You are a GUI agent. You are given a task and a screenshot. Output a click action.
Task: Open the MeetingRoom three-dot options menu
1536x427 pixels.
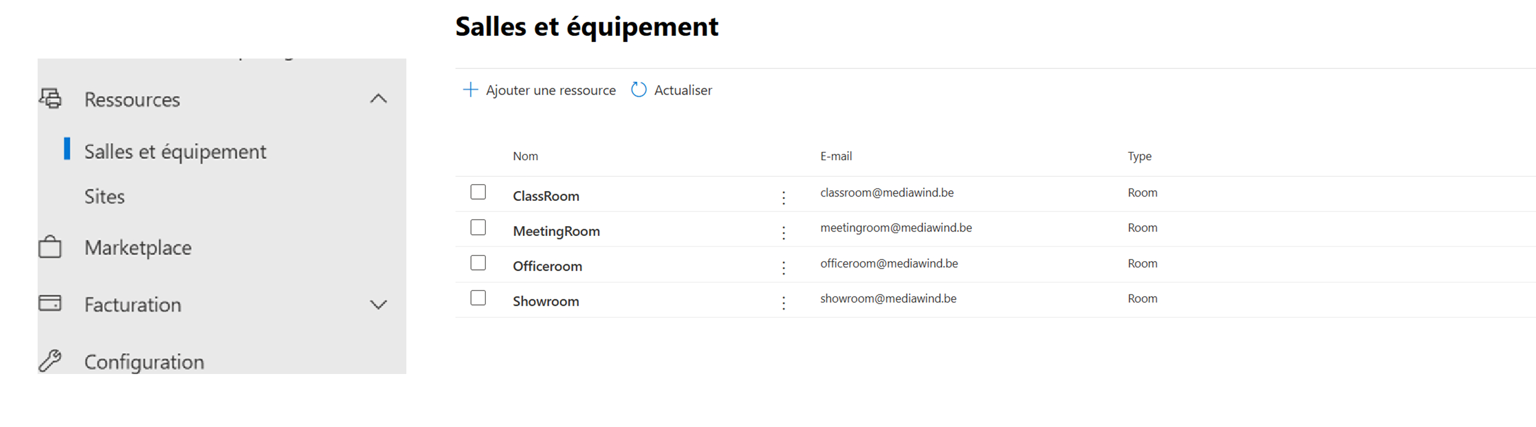[x=784, y=233]
